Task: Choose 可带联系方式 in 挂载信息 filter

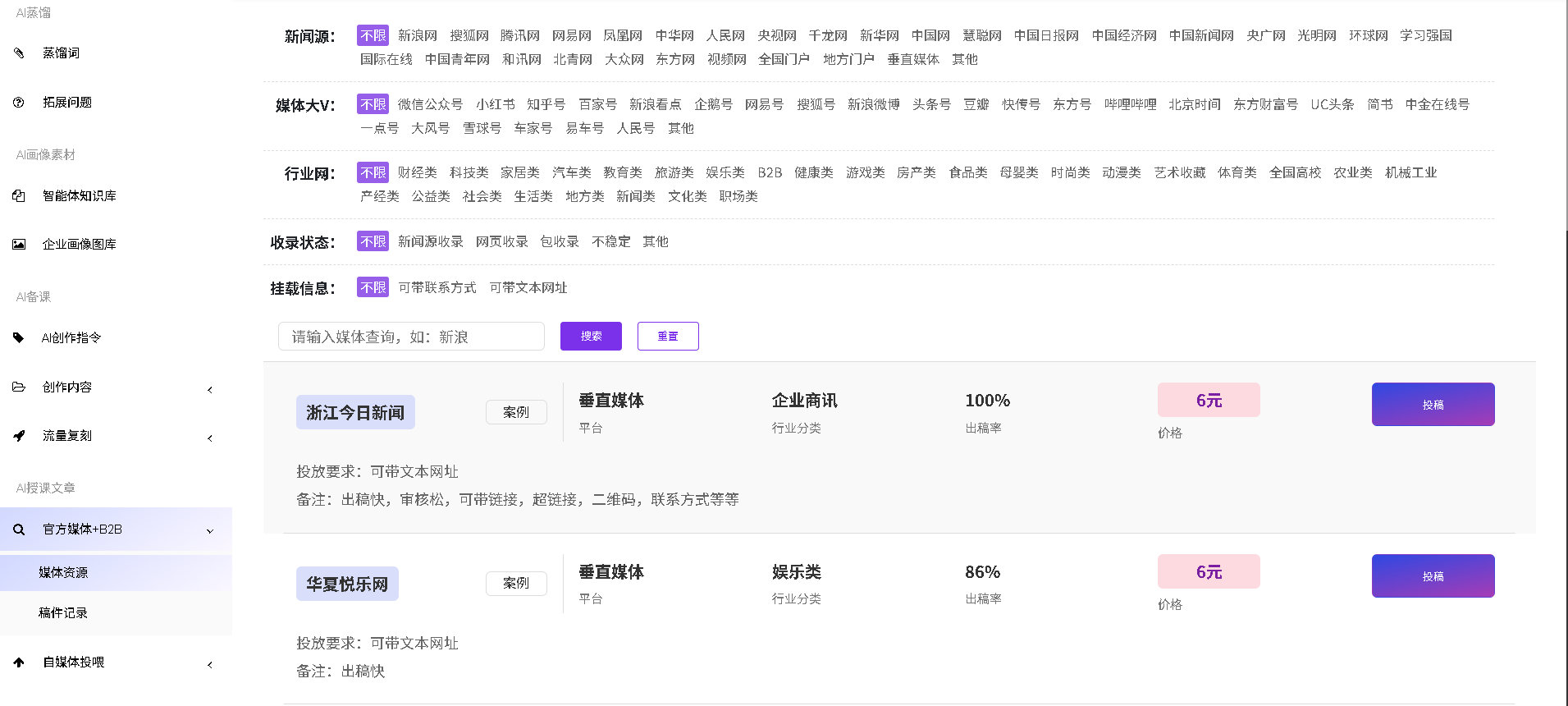Action: click(x=437, y=287)
